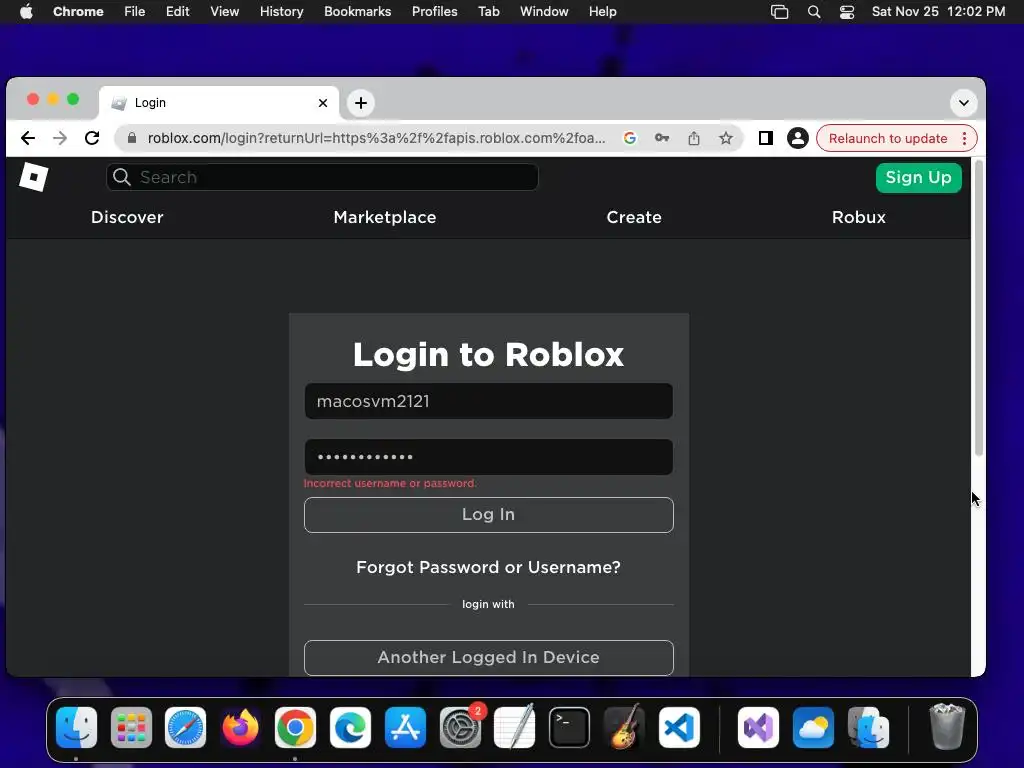
Task: Focus the password field
Action: [488, 456]
